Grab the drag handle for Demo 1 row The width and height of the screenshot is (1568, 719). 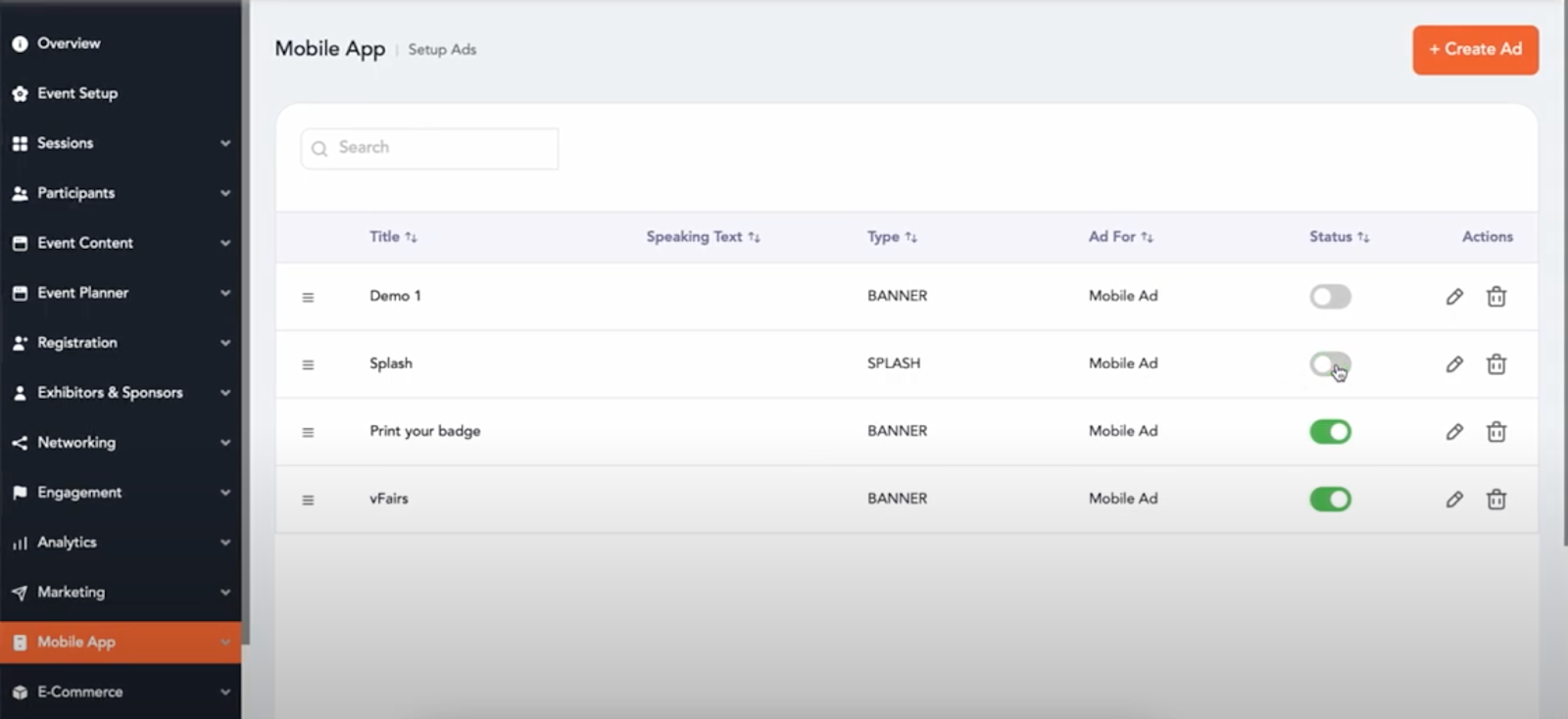coord(308,297)
